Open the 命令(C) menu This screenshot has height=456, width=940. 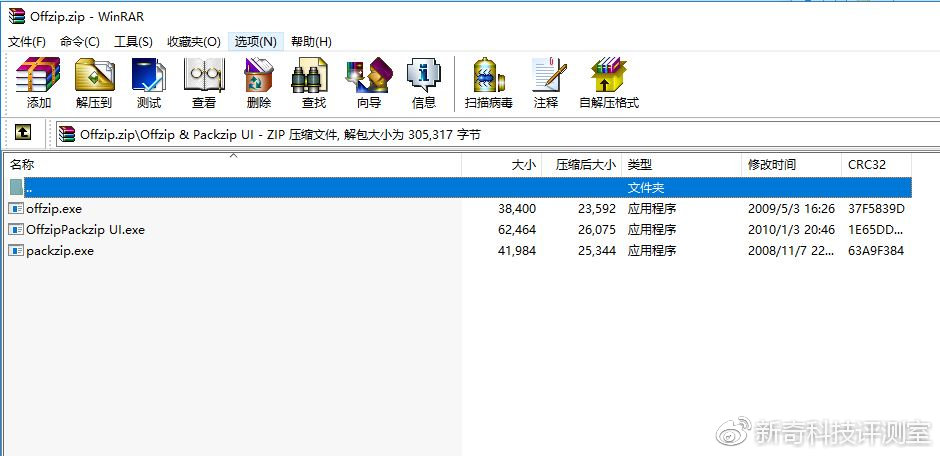(x=80, y=42)
